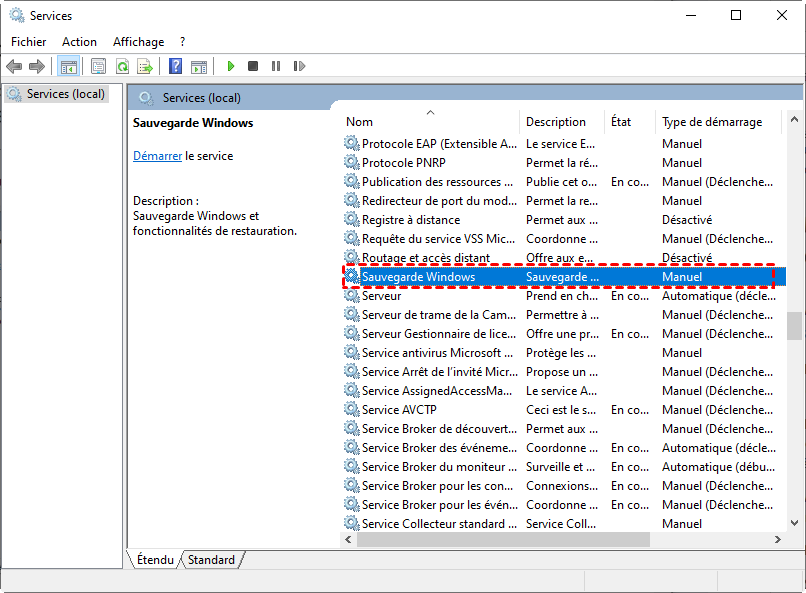Open Help with the blue question-mark icon
This screenshot has height=593, width=806.
click(x=175, y=66)
